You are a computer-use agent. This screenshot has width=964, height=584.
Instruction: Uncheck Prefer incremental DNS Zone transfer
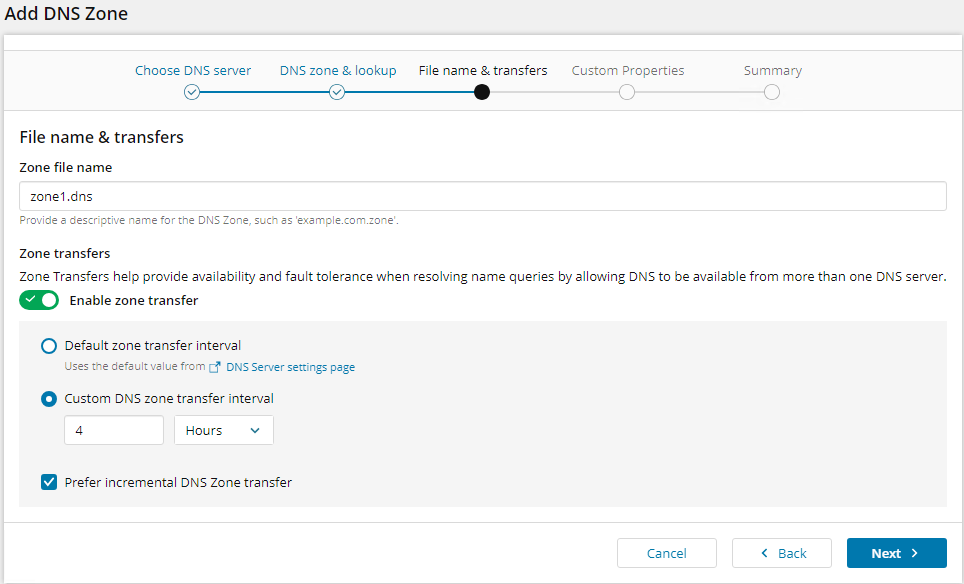[49, 482]
